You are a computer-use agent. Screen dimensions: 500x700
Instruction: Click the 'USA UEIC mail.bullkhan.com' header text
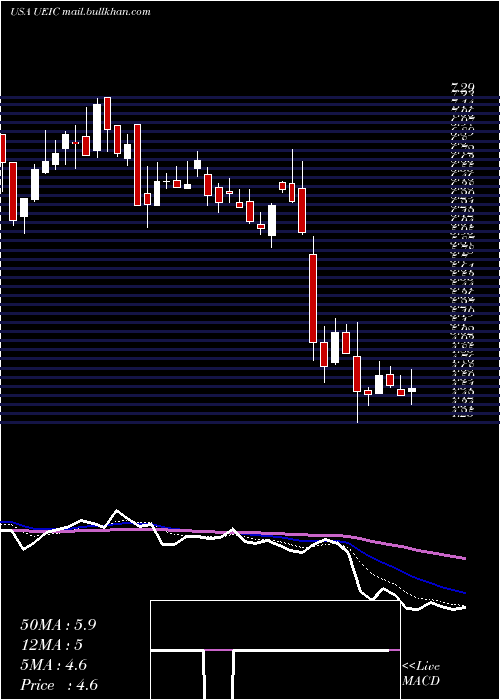80,12
